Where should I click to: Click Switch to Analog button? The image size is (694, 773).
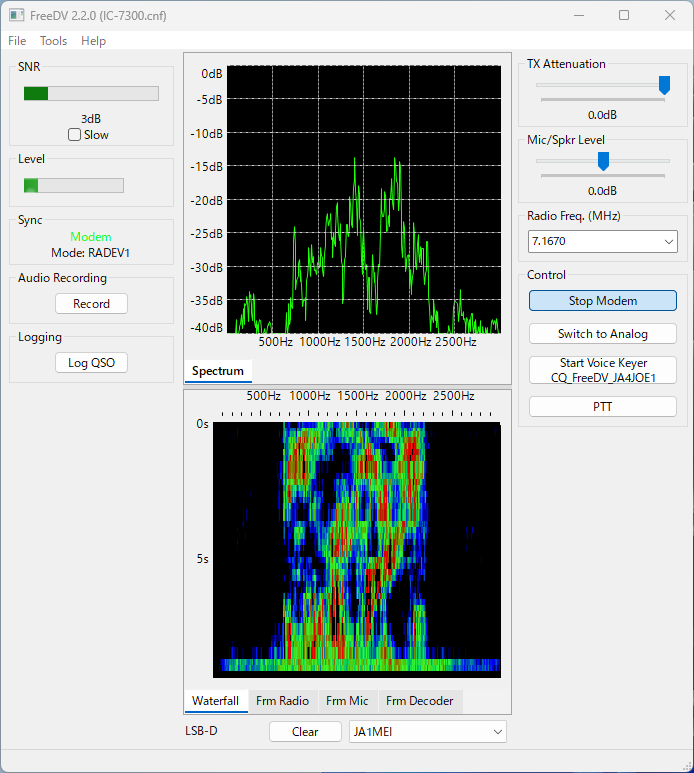tap(603, 334)
